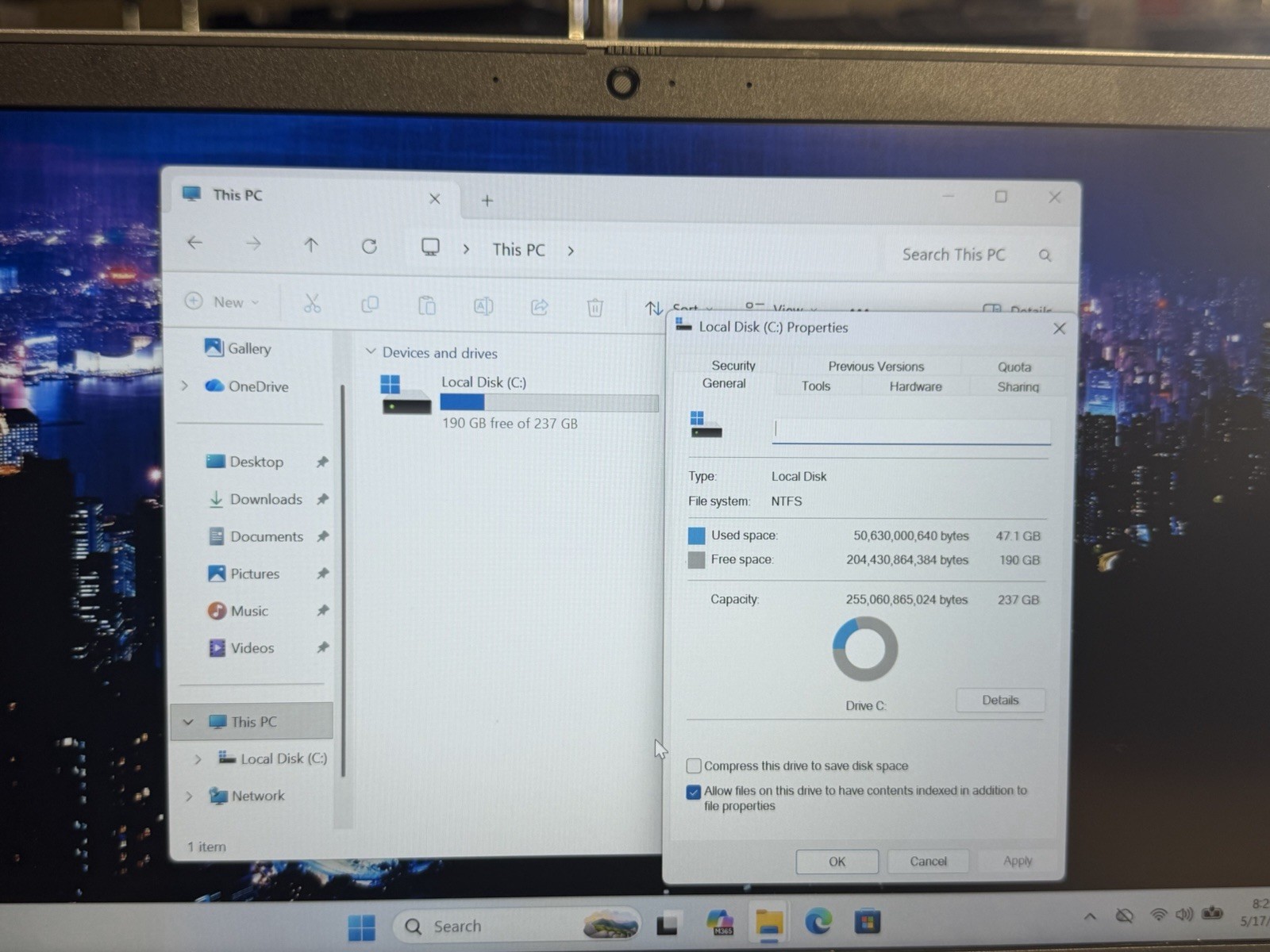Click Local Disk (C:) usage bar
This screenshot has width=1270, height=952.
click(x=549, y=403)
